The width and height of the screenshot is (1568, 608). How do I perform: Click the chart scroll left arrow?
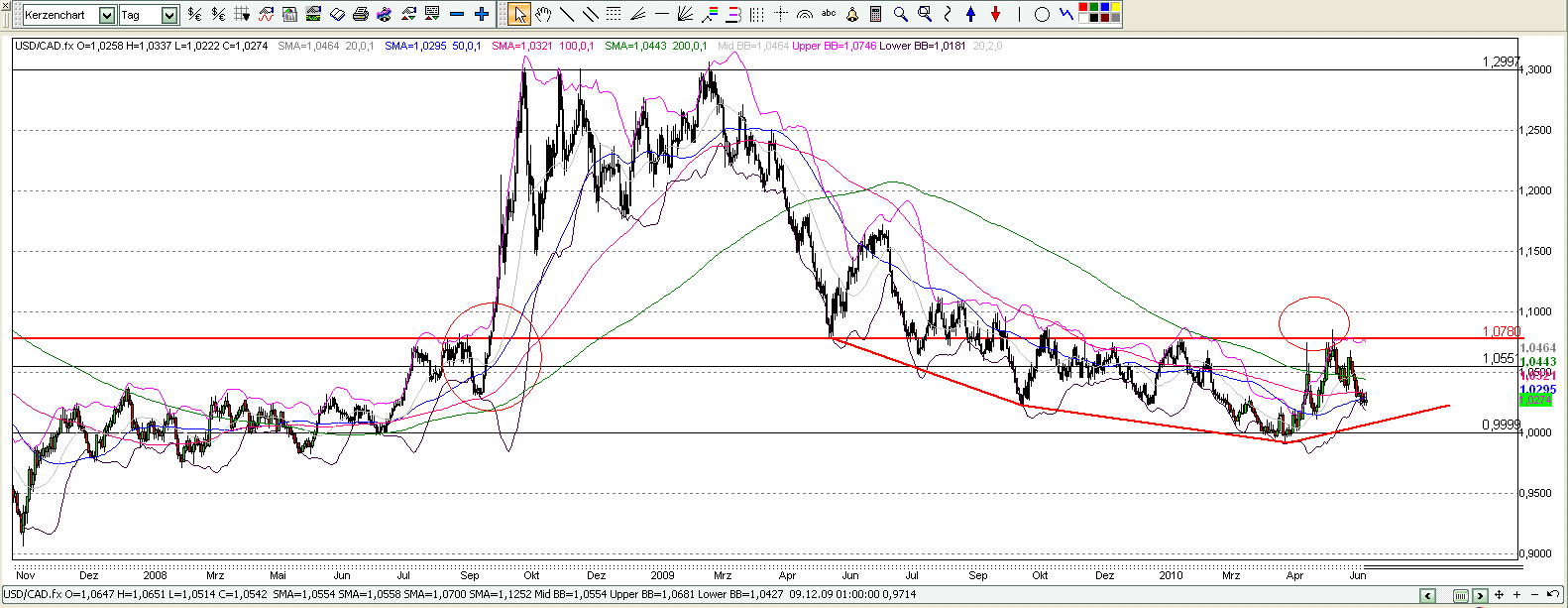[1428, 596]
